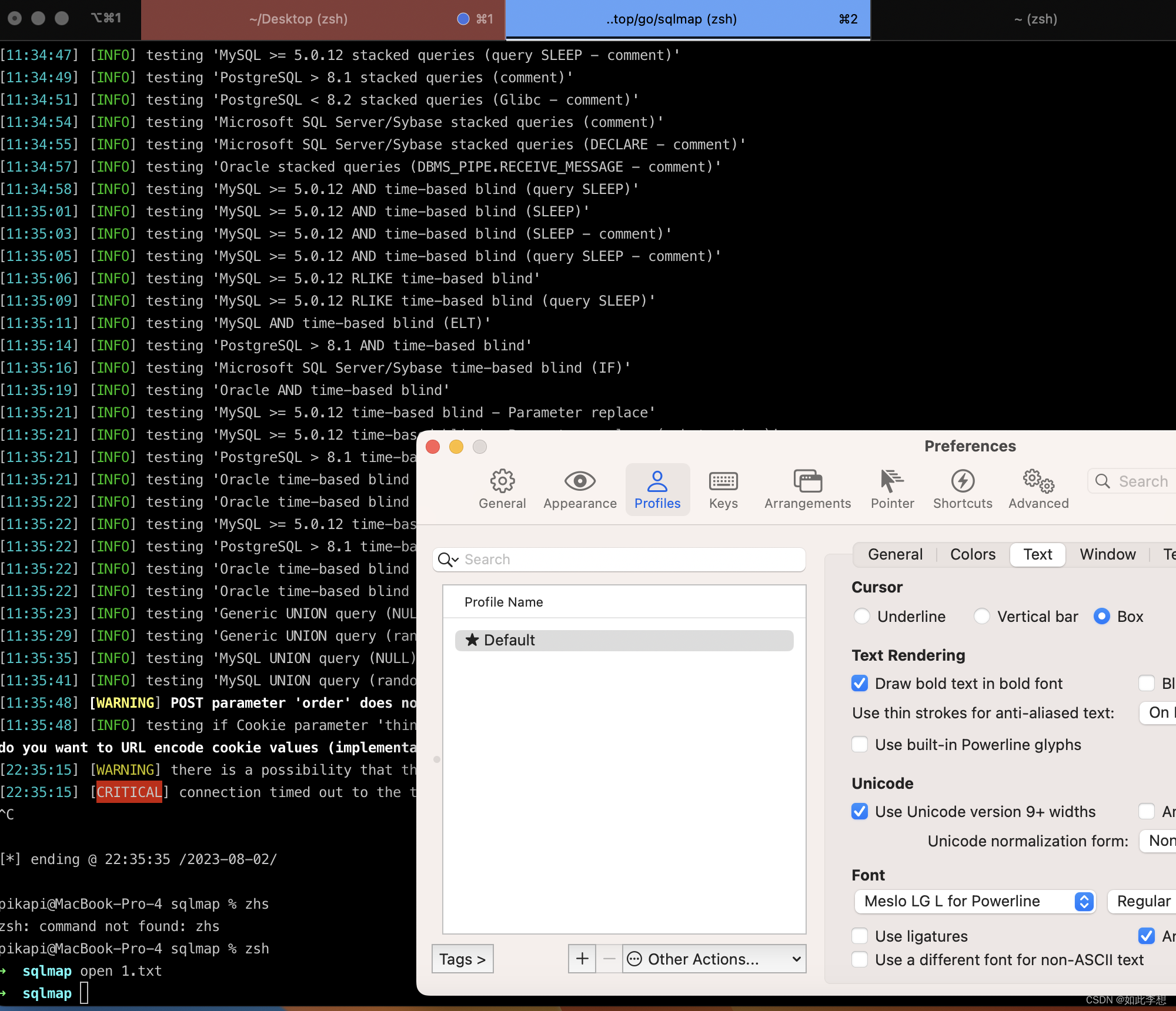
Task: Switch to ~/Desktop (zsh) terminal tab
Action: pos(323,19)
